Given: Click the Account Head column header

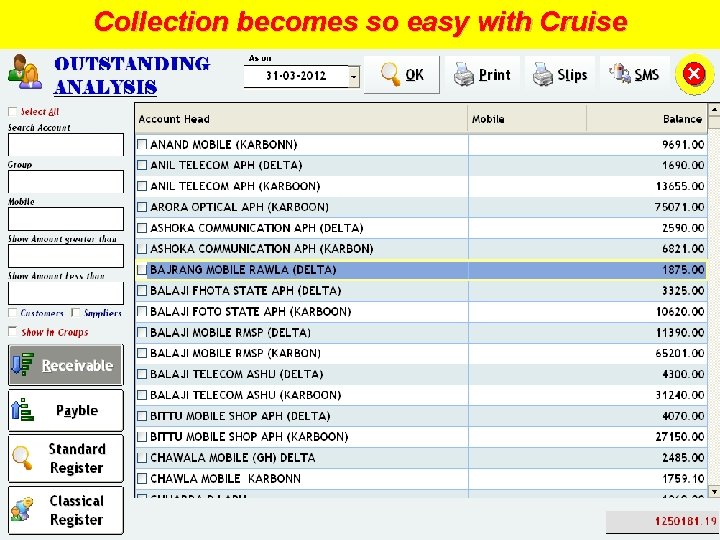Looking at the screenshot, I should (301, 119).
